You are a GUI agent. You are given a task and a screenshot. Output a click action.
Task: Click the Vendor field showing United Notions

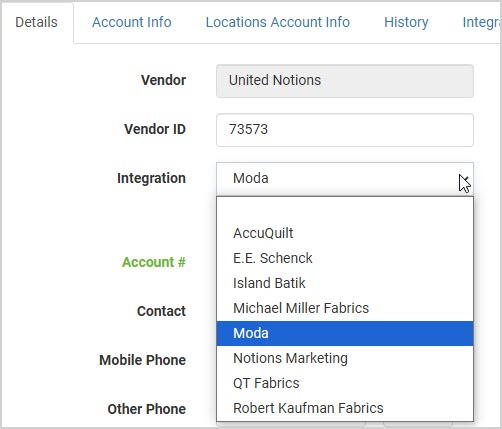(x=345, y=81)
